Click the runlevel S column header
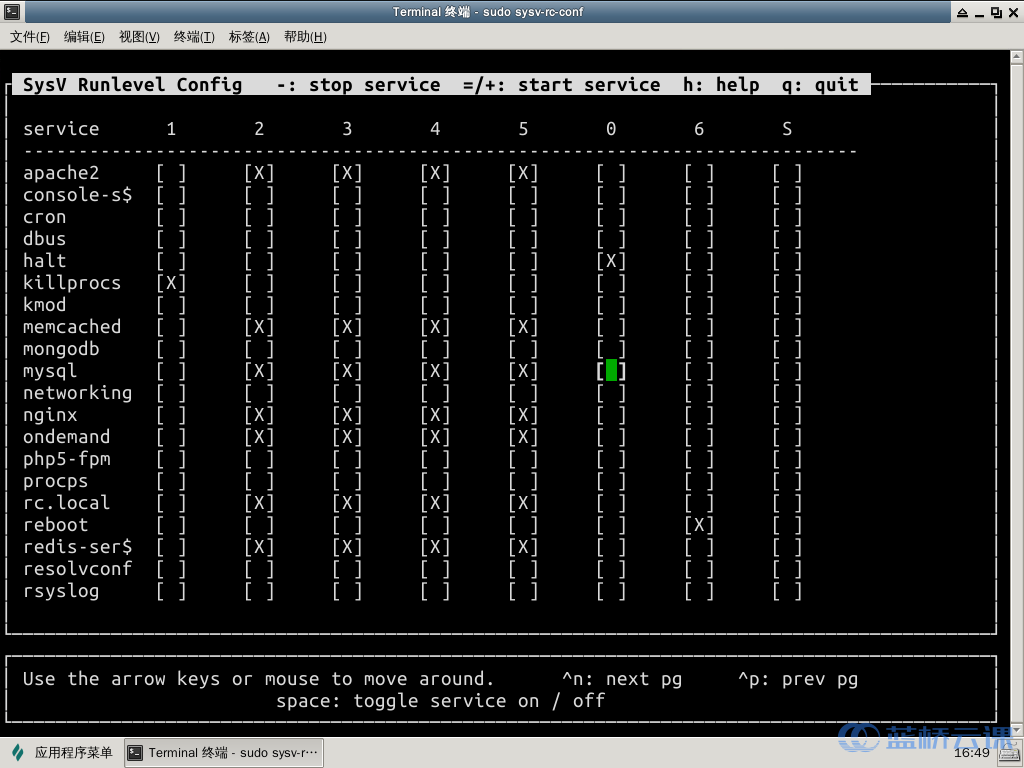This screenshot has width=1024, height=768. pos(787,129)
